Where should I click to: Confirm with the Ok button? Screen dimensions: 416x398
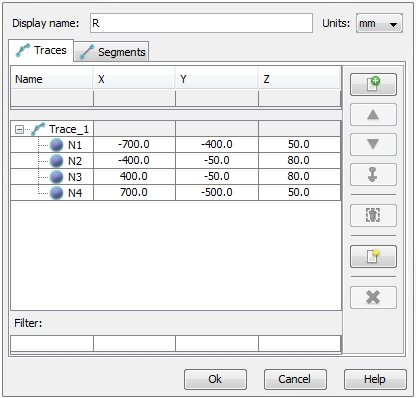coord(215,379)
